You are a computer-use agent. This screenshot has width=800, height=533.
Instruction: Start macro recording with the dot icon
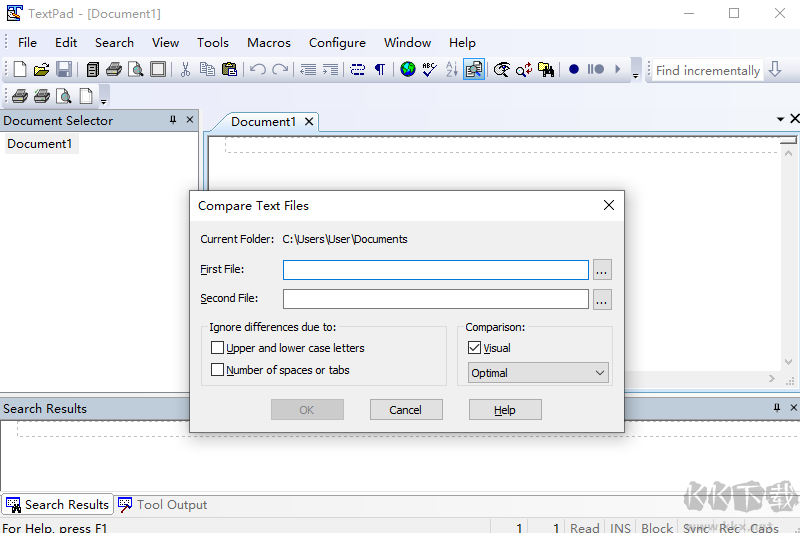pyautogui.click(x=574, y=69)
